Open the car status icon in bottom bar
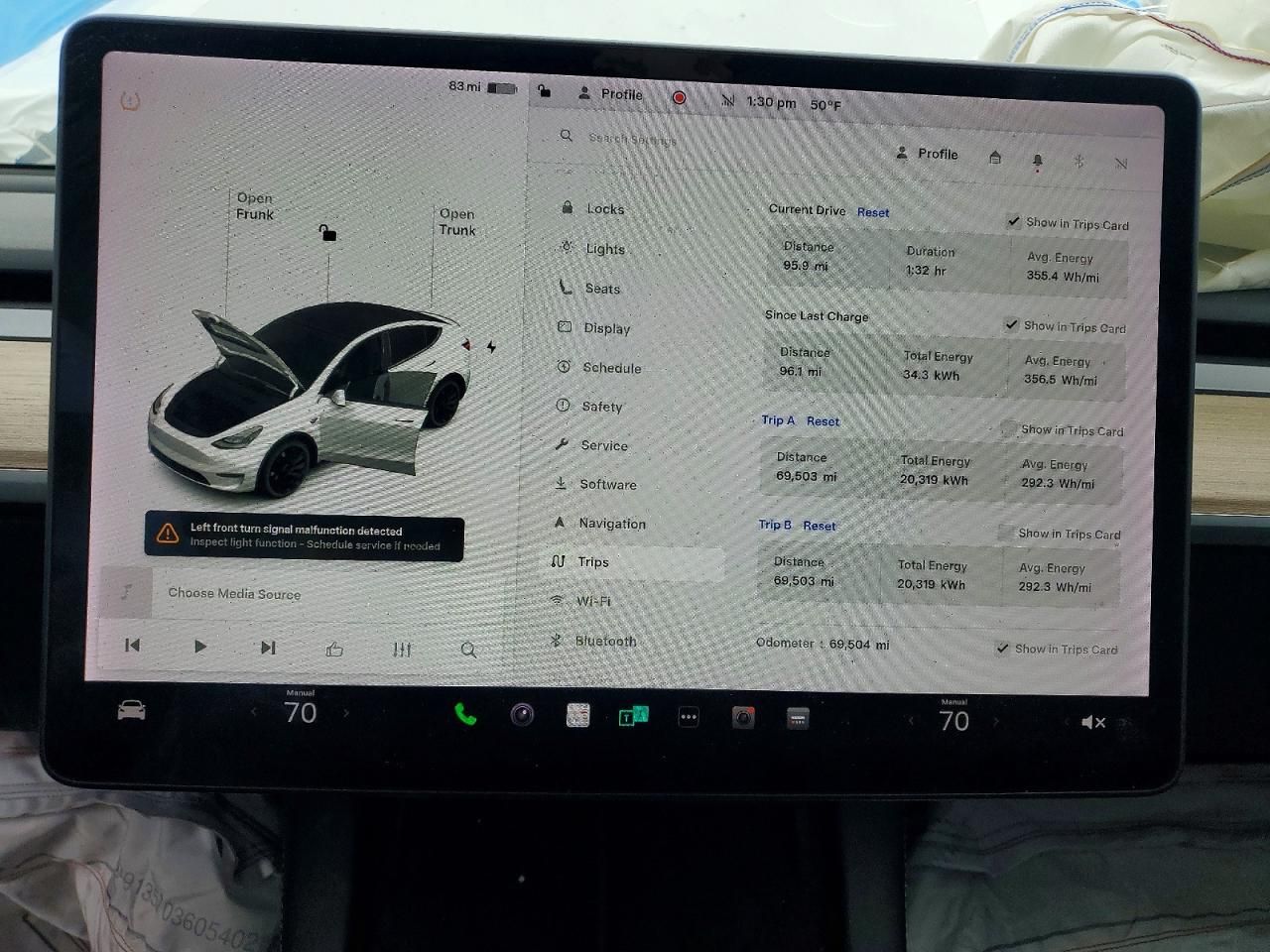 tap(130, 710)
